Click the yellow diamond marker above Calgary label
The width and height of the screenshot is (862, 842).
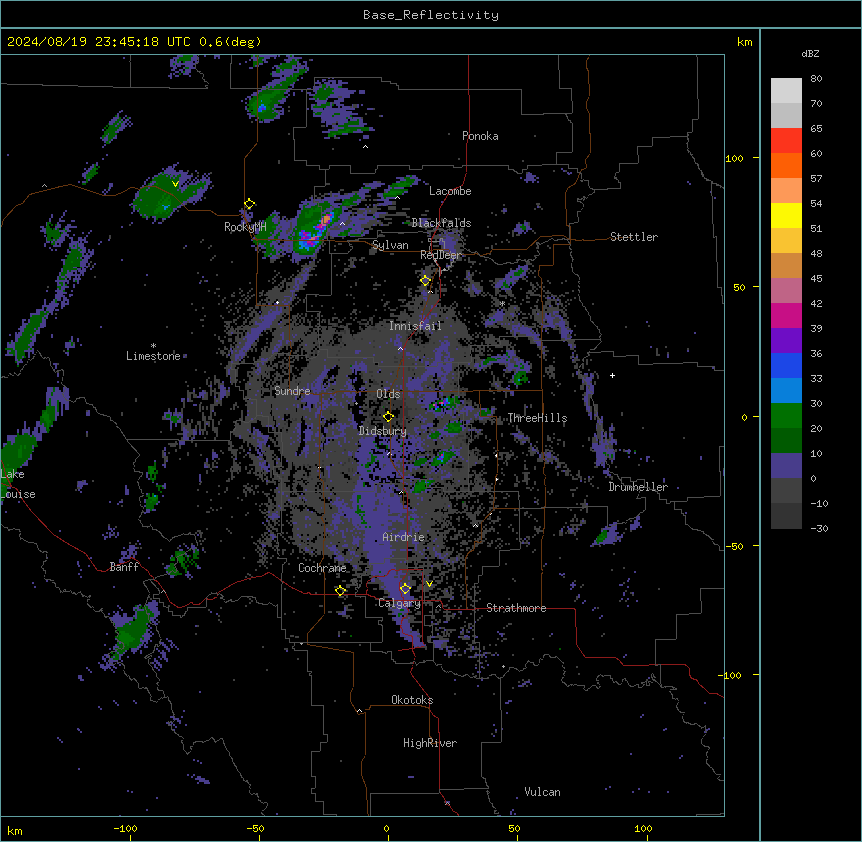(405, 589)
